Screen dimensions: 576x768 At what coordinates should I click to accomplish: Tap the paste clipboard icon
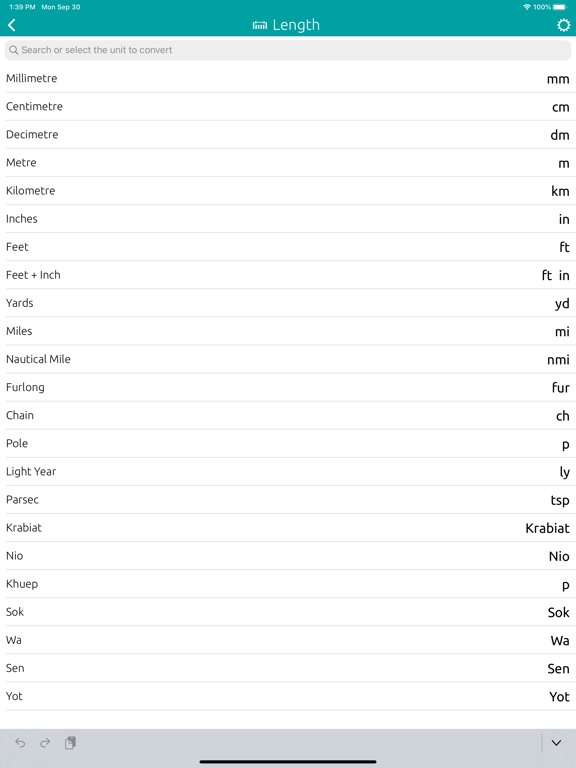pos(70,743)
